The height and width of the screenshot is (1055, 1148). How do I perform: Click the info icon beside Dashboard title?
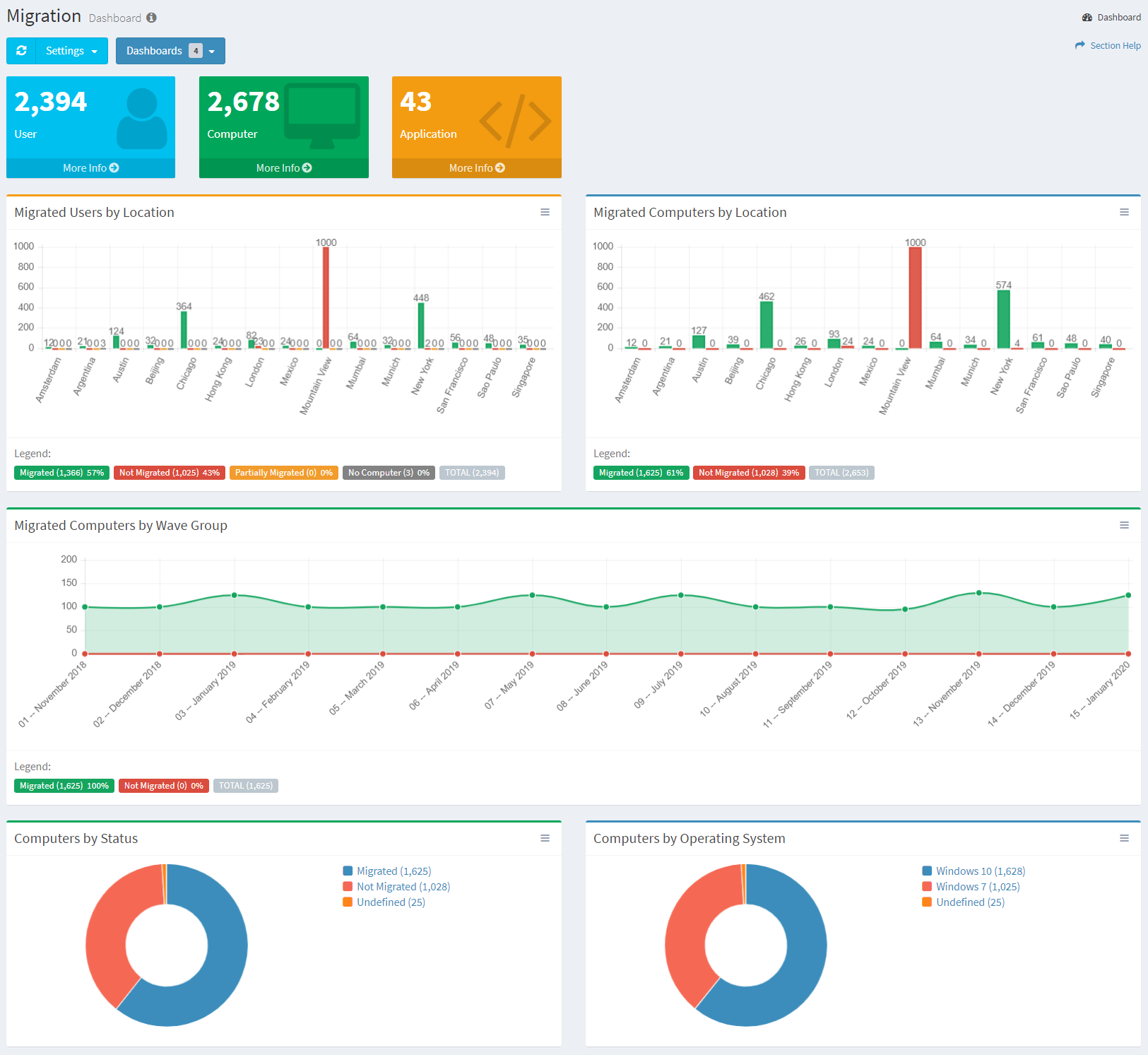coord(150,18)
